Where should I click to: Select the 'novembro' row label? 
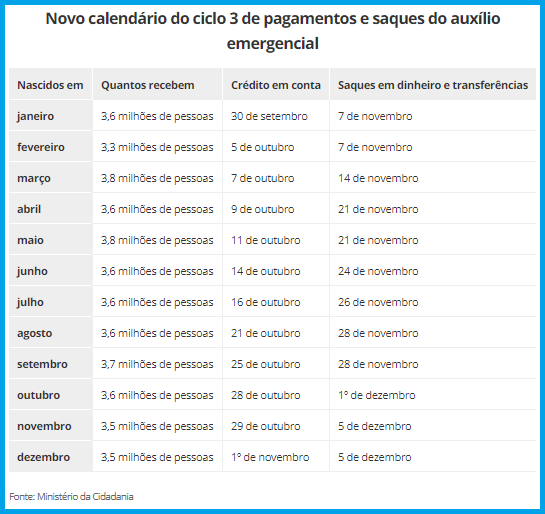coord(44,426)
